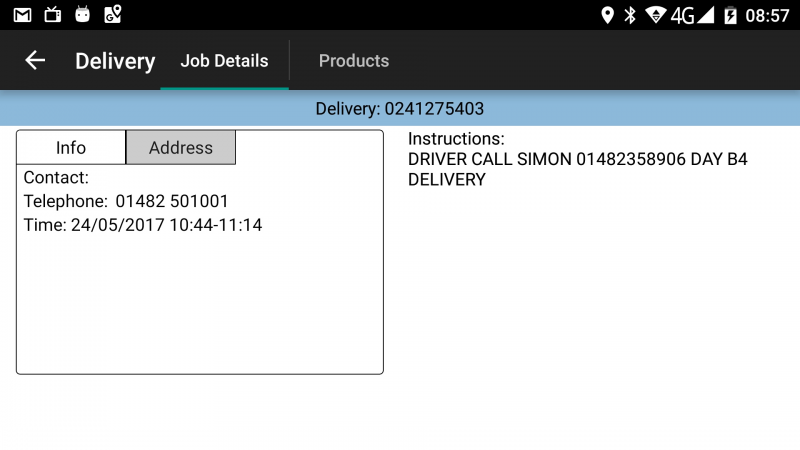Tap the telephone number 01482 501001
800x450 pixels.
[x=172, y=201]
